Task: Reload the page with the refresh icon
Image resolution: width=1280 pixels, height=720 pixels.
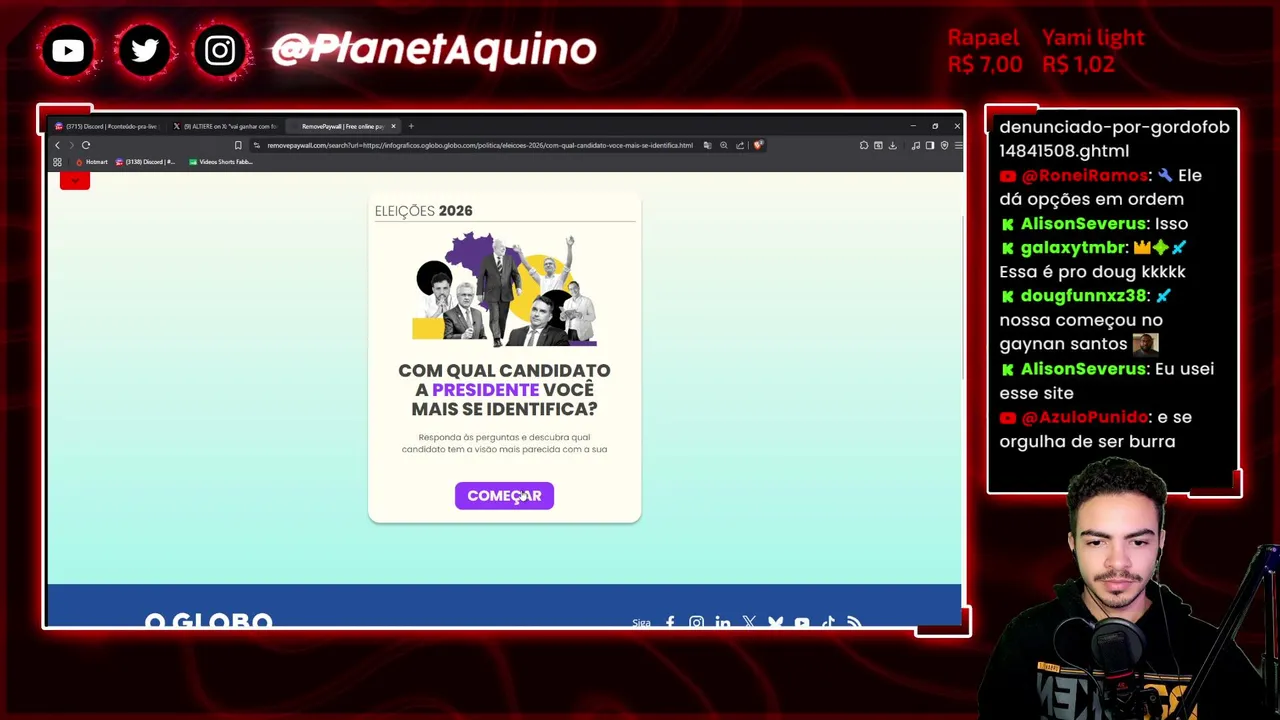Action: click(86, 145)
